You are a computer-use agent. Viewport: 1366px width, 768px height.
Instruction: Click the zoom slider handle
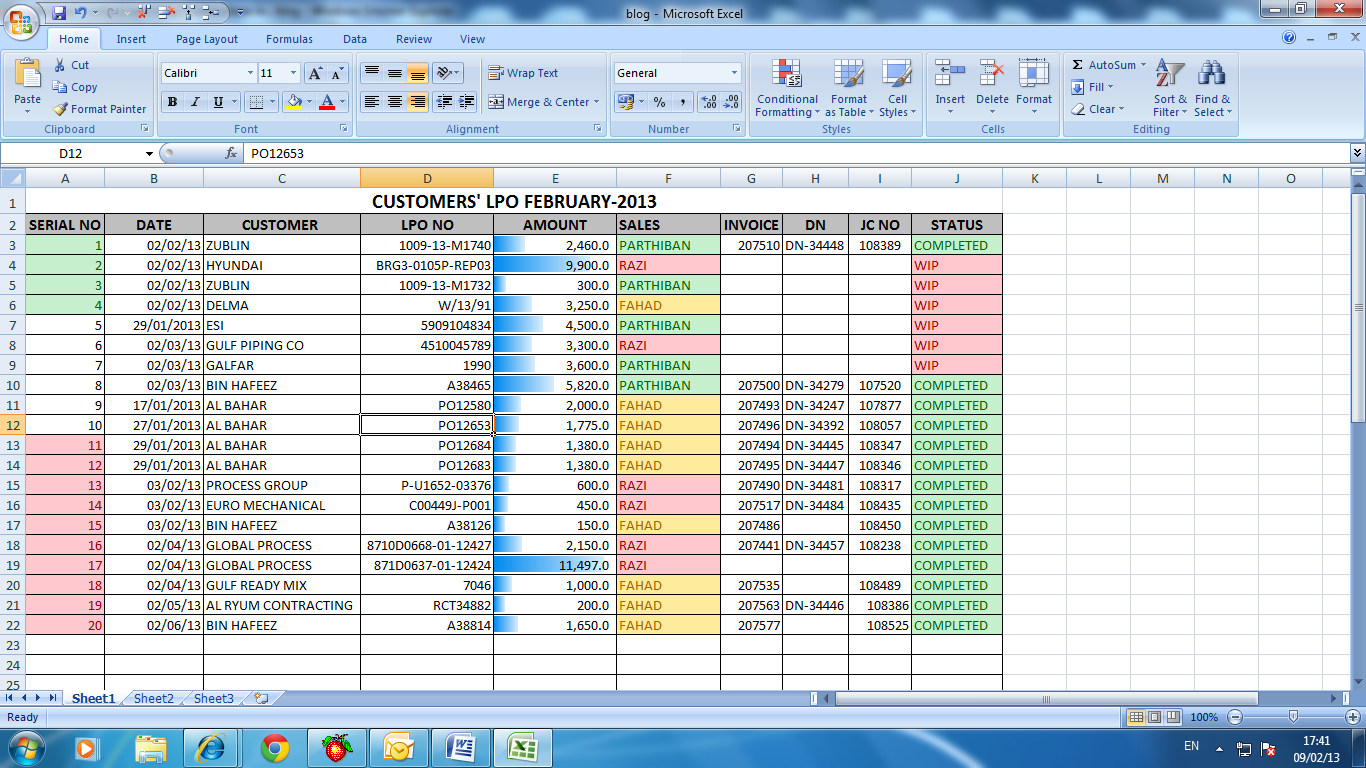(1293, 717)
